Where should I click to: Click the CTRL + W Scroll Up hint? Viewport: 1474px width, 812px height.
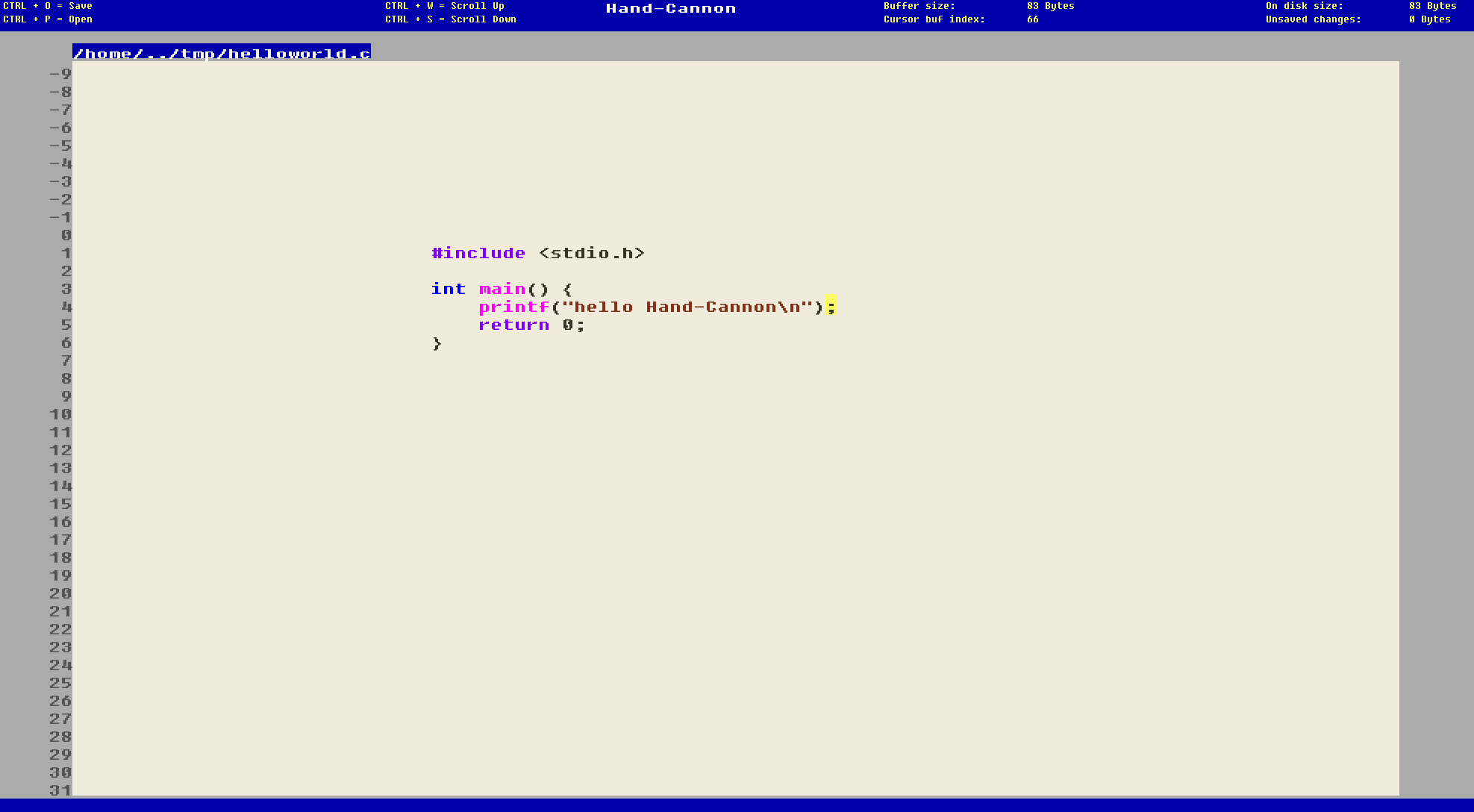coord(445,6)
